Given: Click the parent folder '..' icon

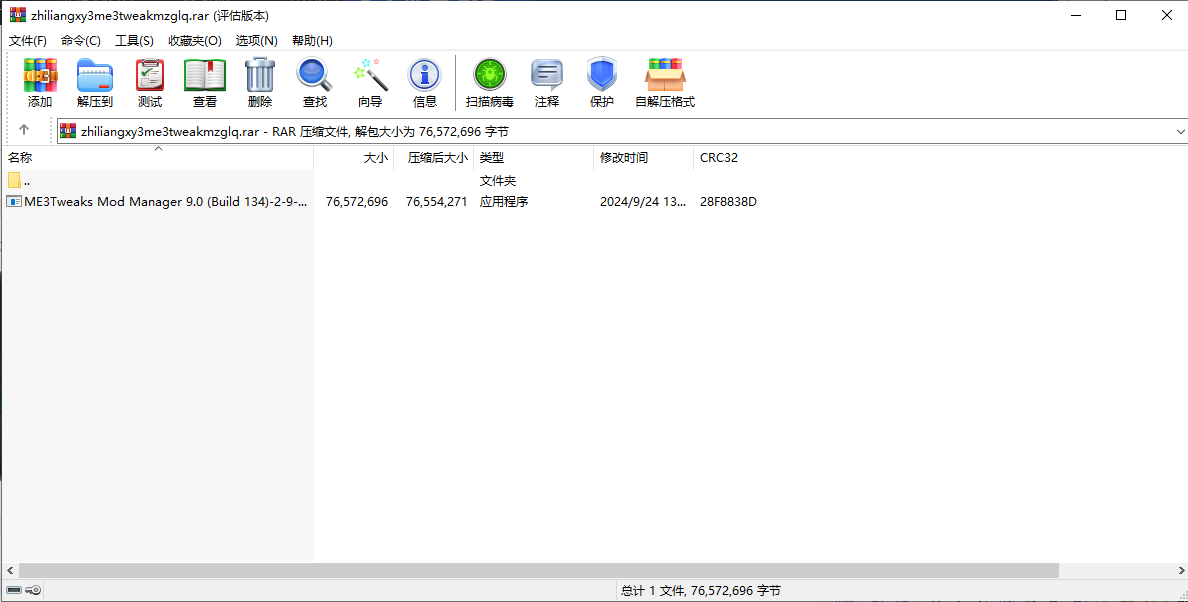Looking at the screenshot, I should tap(14, 181).
